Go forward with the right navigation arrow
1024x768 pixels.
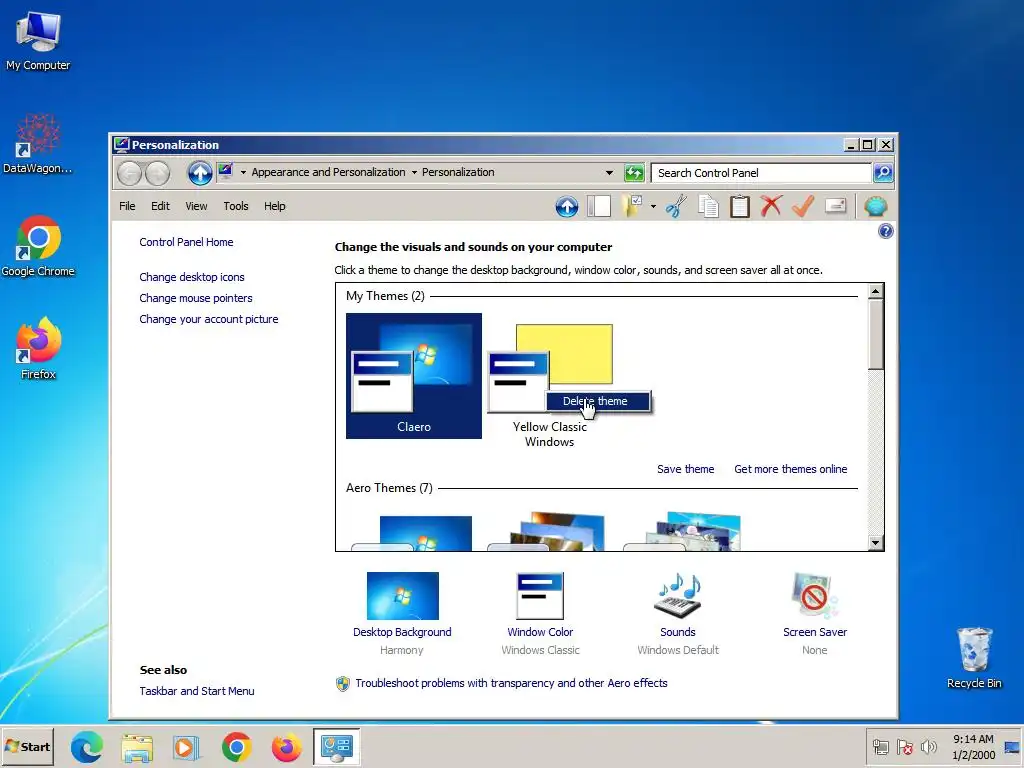[x=157, y=173]
